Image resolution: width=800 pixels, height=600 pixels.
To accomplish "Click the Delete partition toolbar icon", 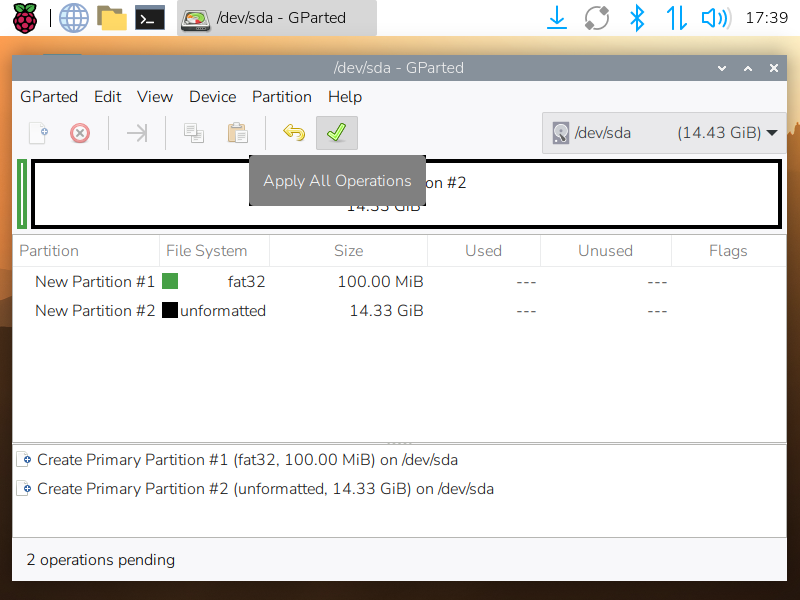I will pyautogui.click(x=80, y=133).
